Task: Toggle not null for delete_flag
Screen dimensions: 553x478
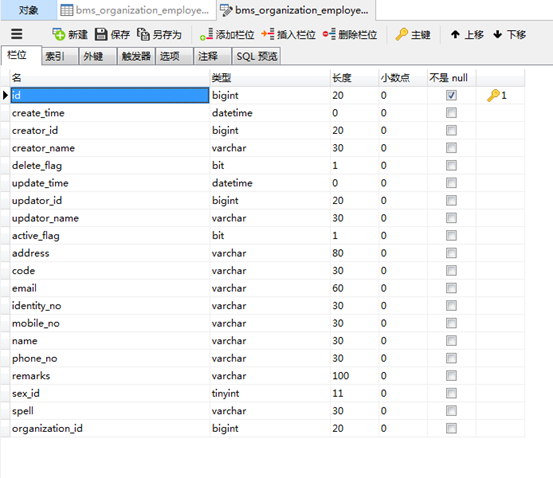Action: 451,165
